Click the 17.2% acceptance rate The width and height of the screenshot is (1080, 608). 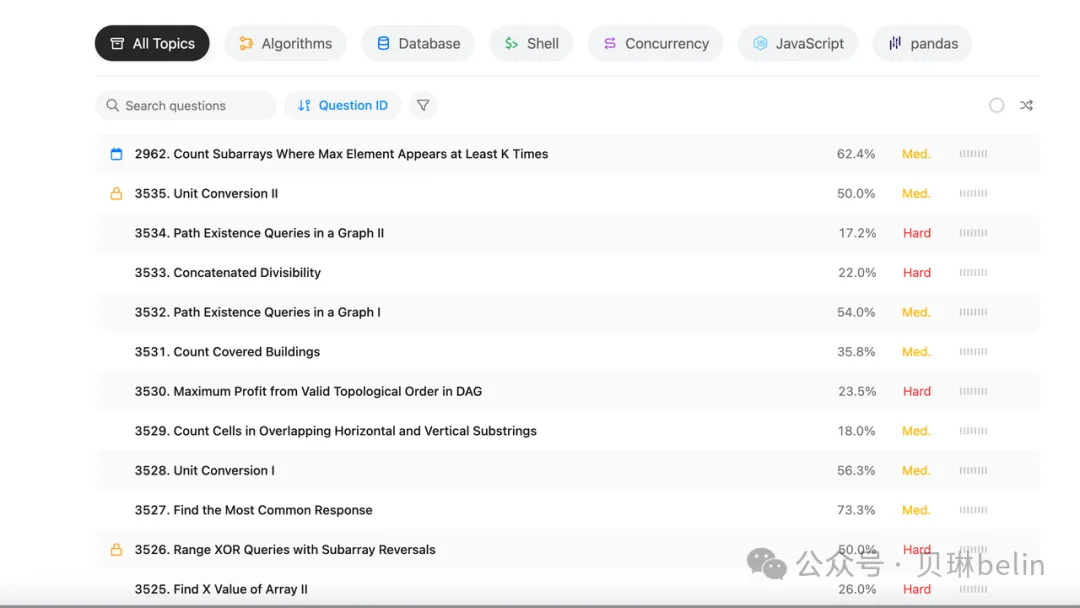coord(858,233)
